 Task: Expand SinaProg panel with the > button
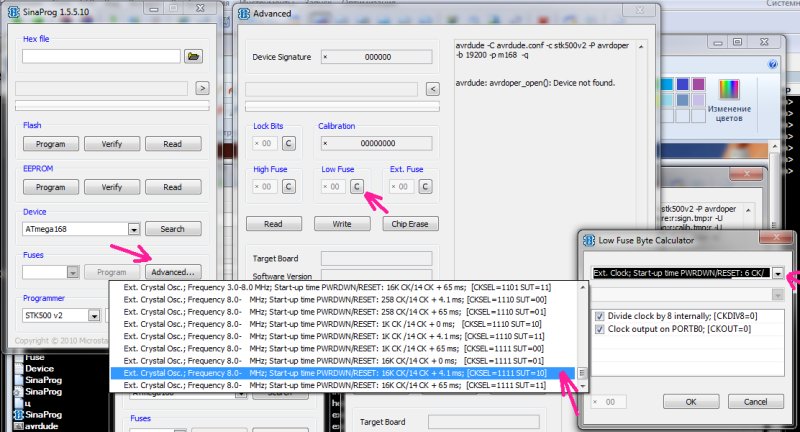pyautogui.click(x=202, y=89)
